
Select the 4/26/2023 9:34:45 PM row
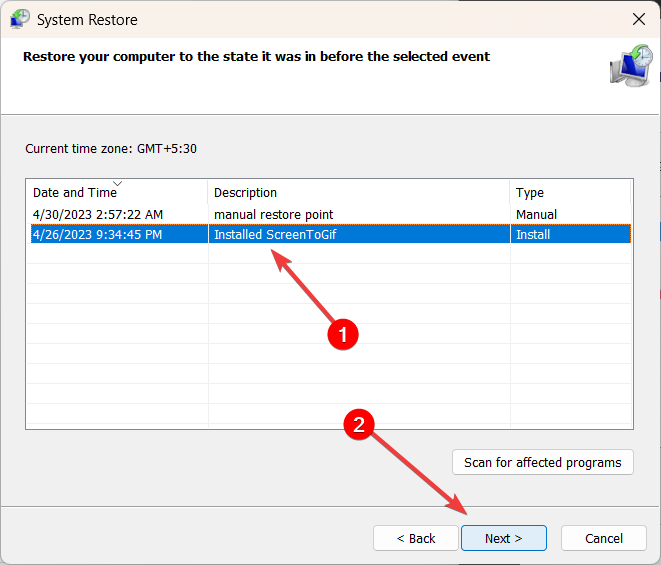[x=330, y=234]
